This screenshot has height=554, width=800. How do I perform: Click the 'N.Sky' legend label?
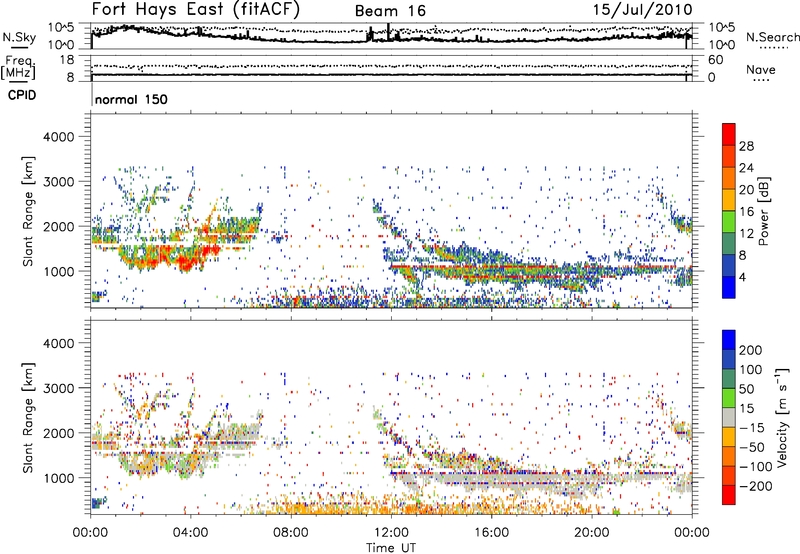point(19,37)
